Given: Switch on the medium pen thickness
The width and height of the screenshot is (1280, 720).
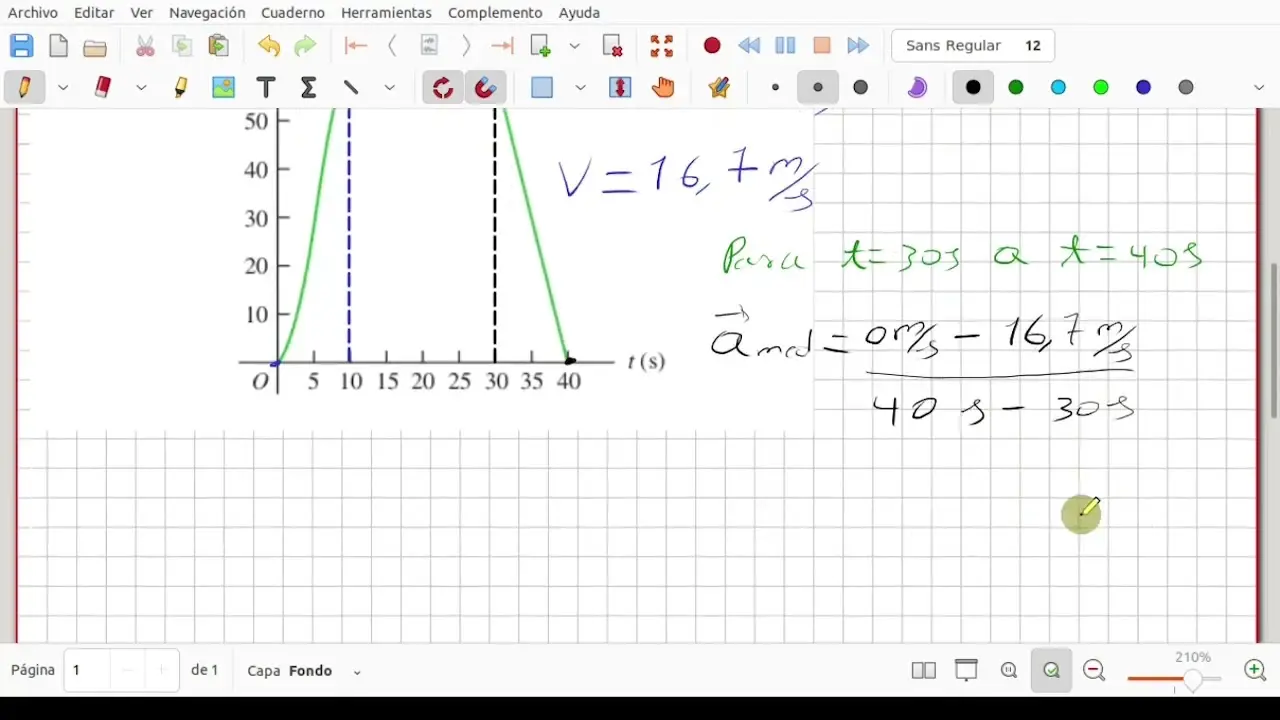Looking at the screenshot, I should [818, 87].
